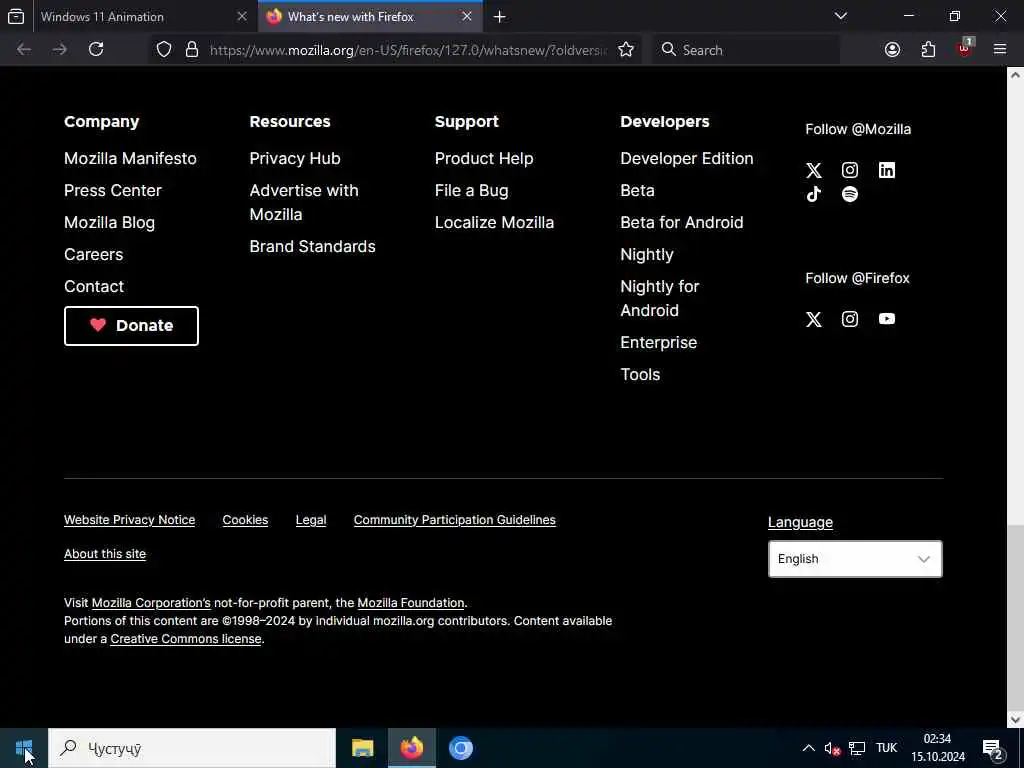Open the Firefox account icon
This screenshot has height=768, width=1024.
tap(892, 50)
